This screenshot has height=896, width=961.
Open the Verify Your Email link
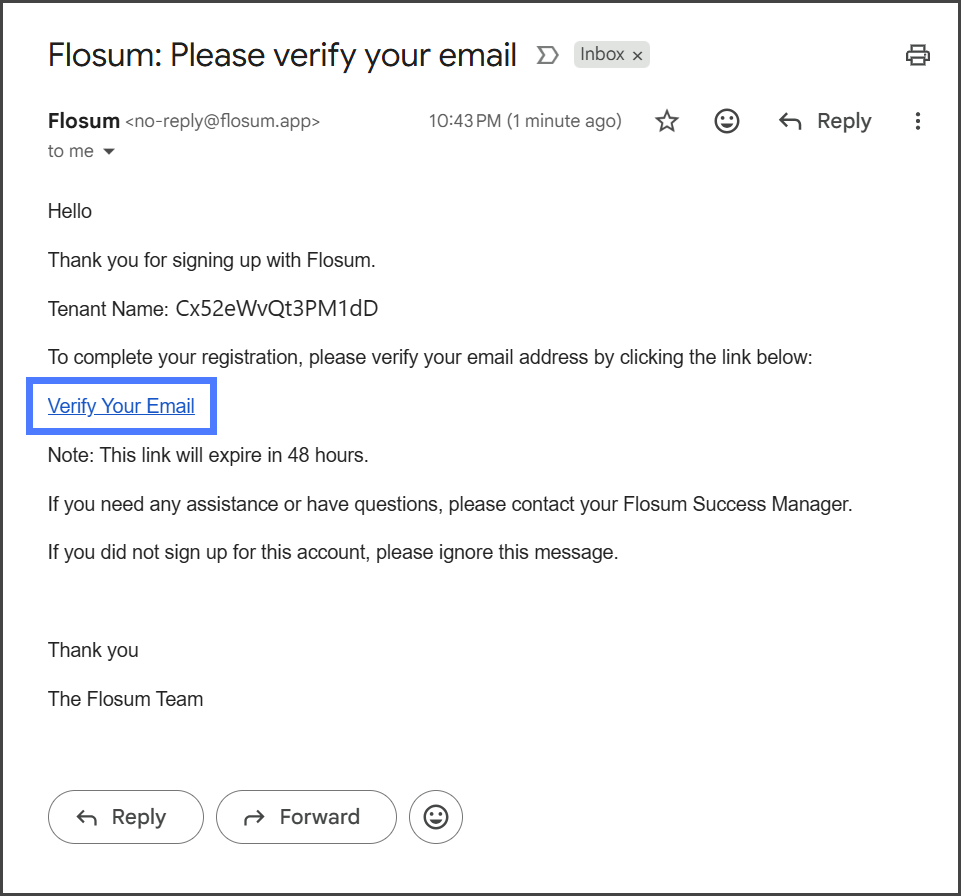pyautogui.click(x=121, y=406)
